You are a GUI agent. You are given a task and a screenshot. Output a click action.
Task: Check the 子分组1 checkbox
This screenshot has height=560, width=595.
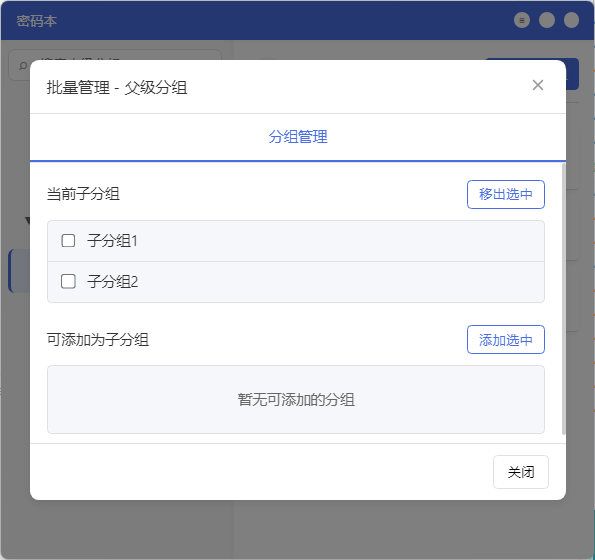click(68, 241)
